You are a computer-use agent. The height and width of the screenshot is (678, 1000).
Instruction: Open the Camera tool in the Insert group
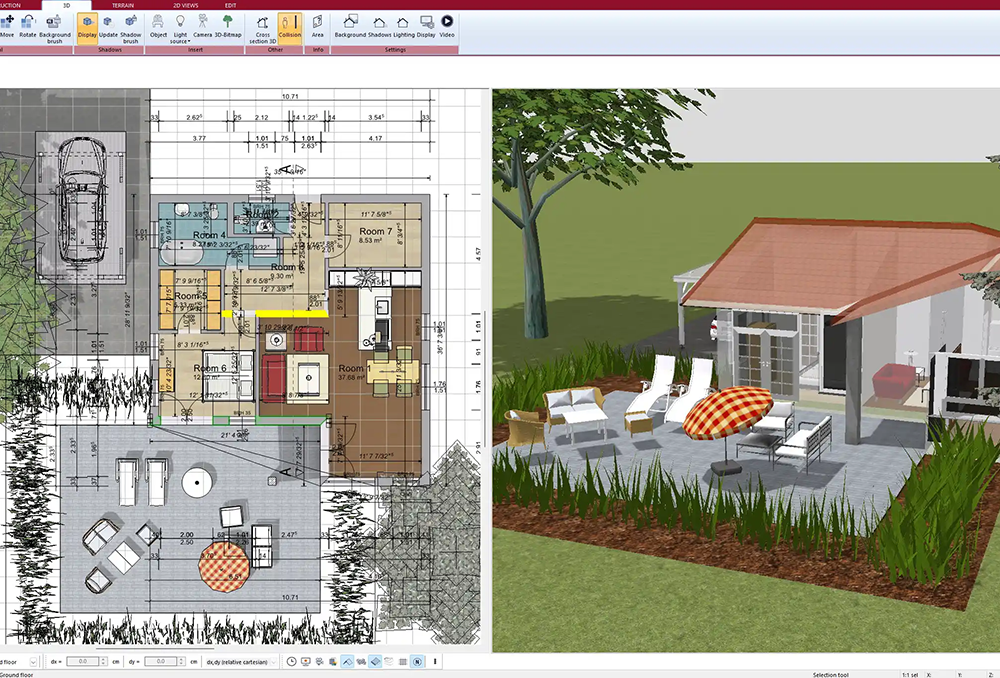click(x=203, y=28)
